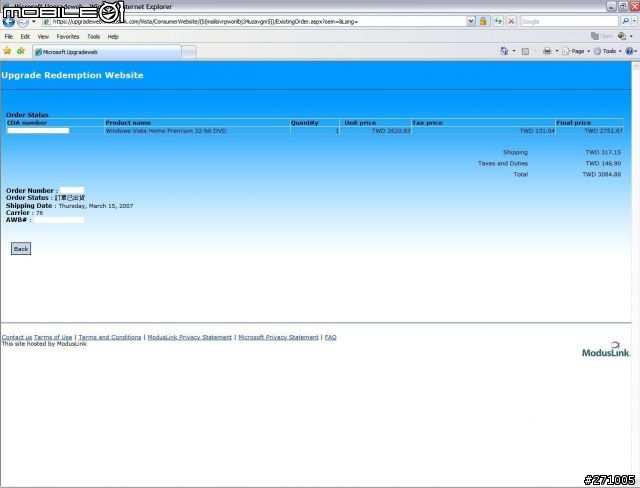Screen dimensions: 640x488
Task: Open the address bar history dropdown
Action: pos(471,22)
